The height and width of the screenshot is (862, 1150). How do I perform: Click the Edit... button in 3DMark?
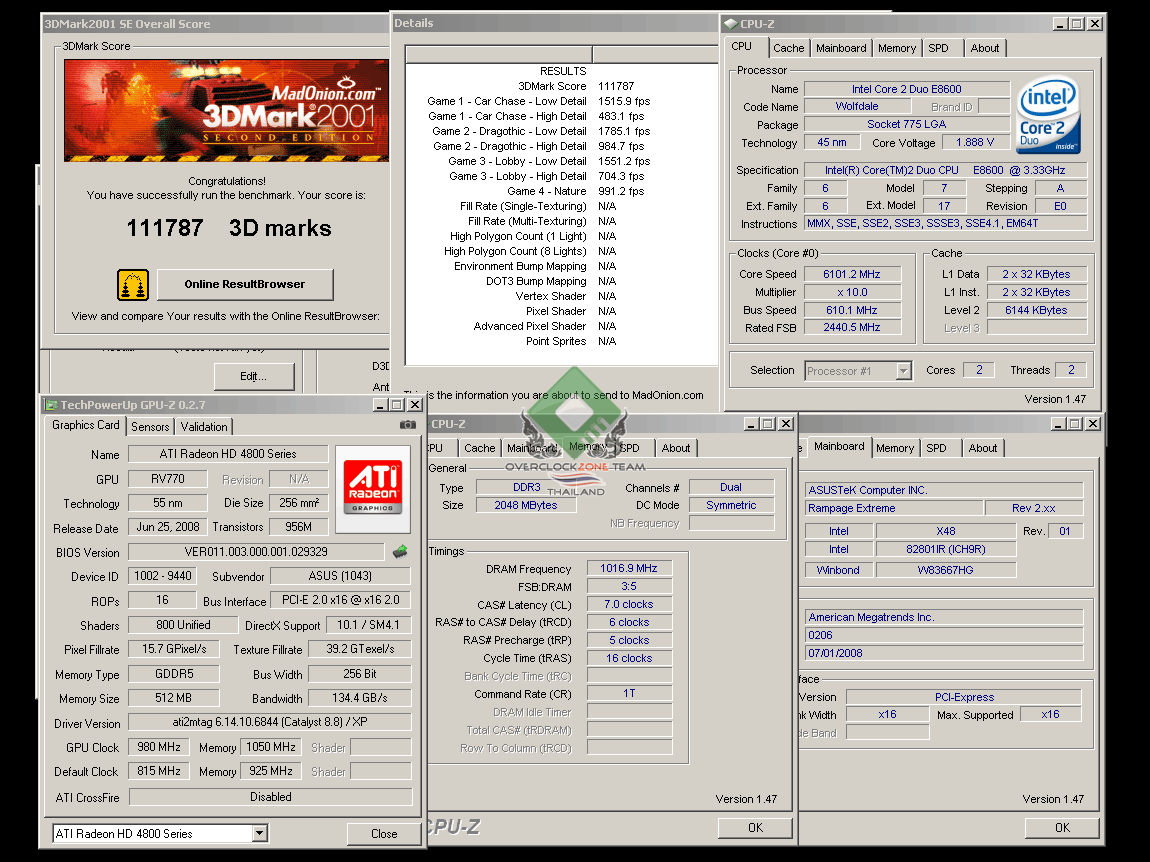click(254, 376)
